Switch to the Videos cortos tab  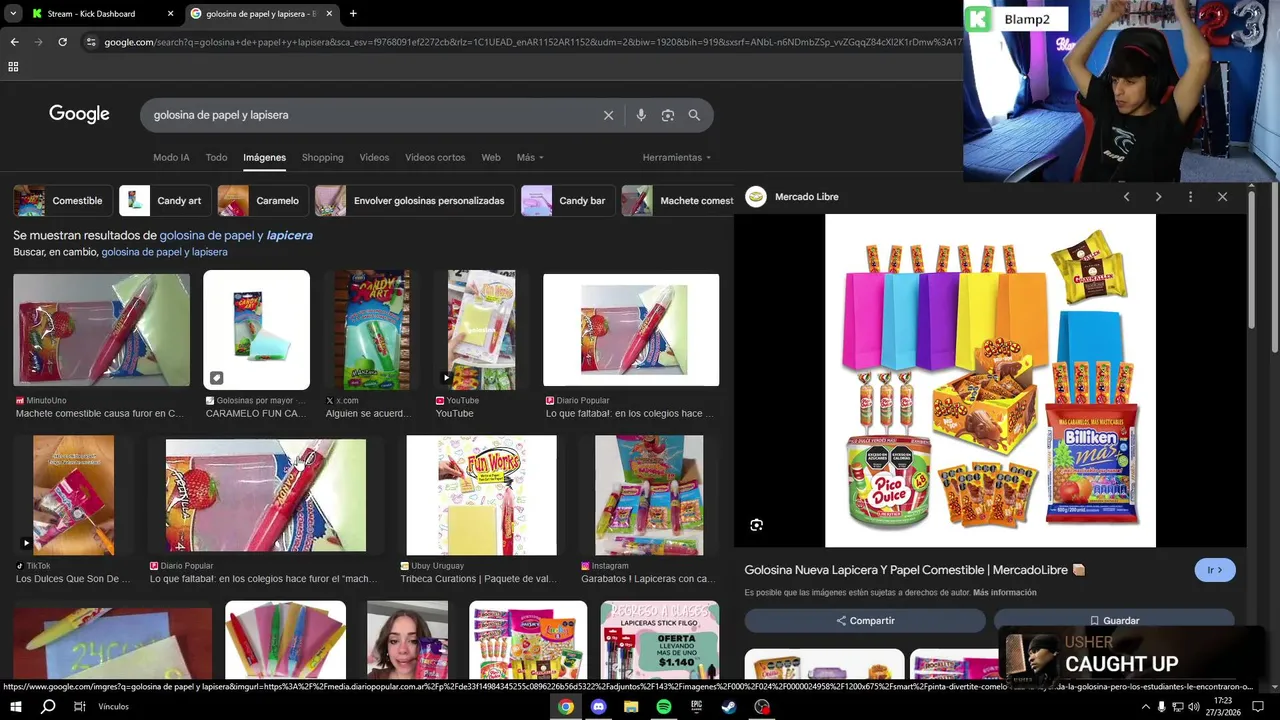[435, 157]
